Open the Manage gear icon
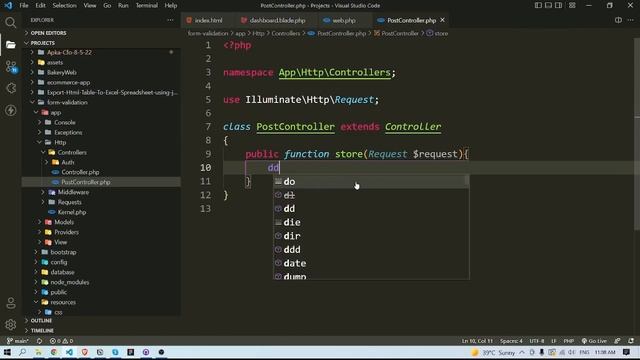 coord(11,325)
